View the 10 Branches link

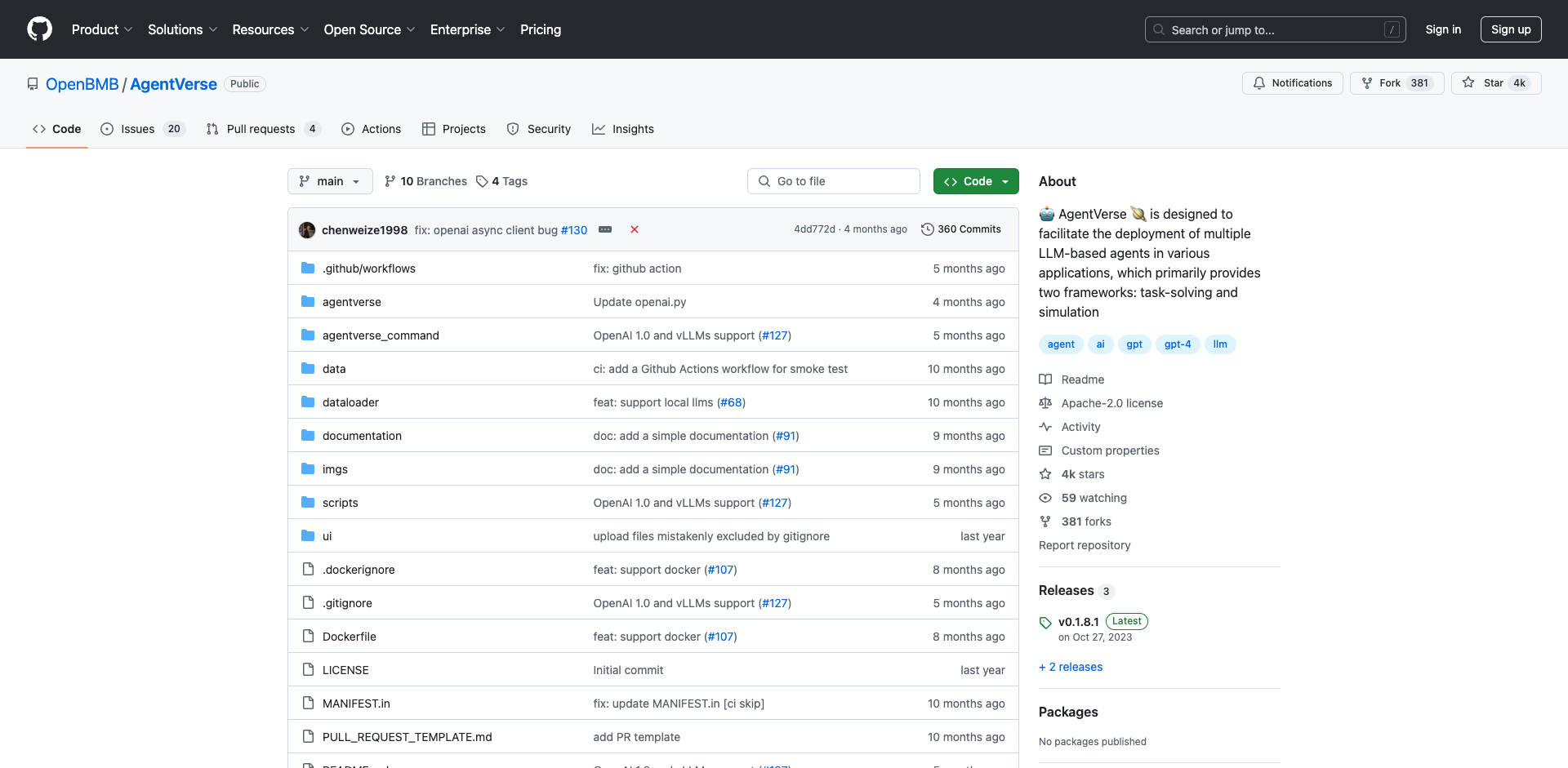coord(425,181)
